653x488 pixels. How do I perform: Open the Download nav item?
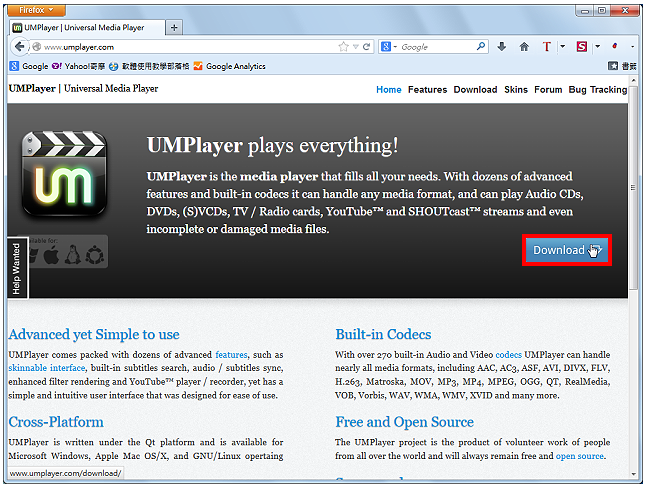475,90
